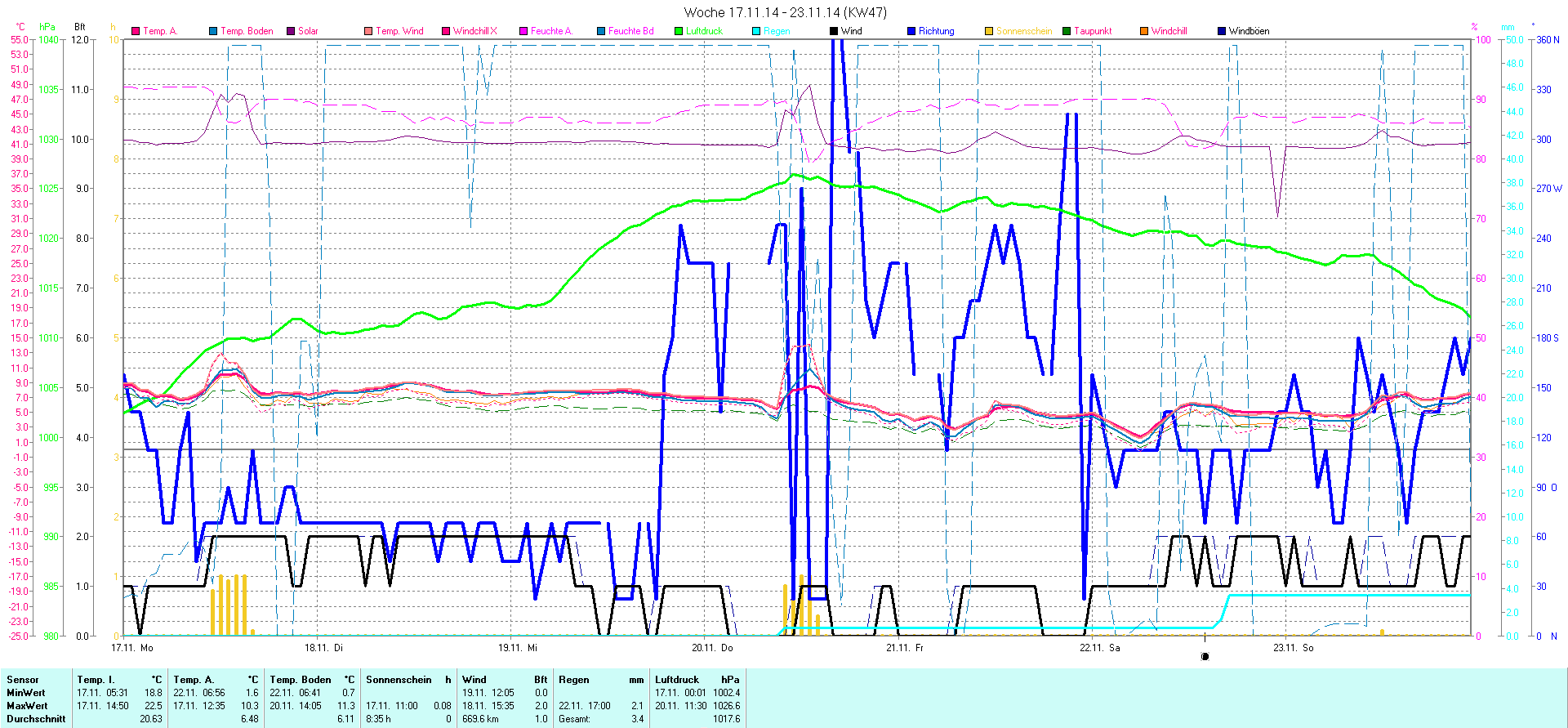This screenshot has width=1568, height=728.
Task: Select the Richtung legend label
Action: click(936, 31)
